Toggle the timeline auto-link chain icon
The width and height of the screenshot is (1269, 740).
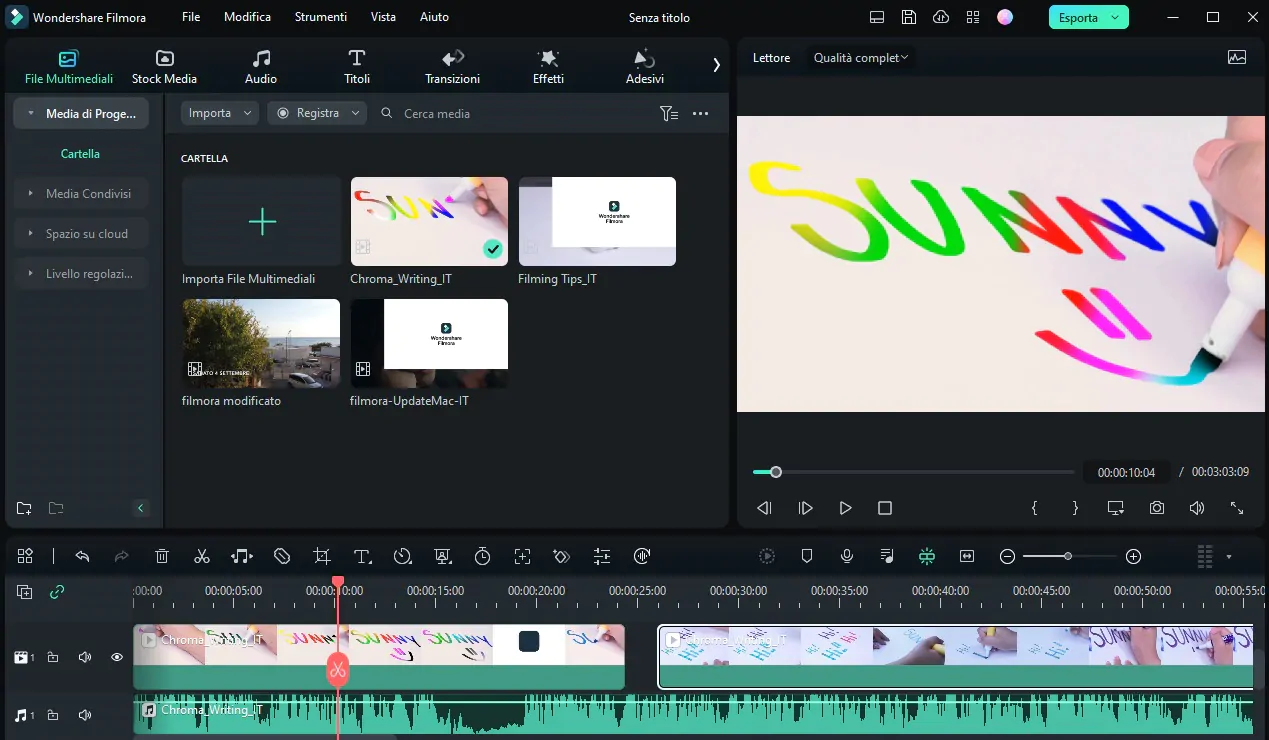pyautogui.click(x=57, y=591)
